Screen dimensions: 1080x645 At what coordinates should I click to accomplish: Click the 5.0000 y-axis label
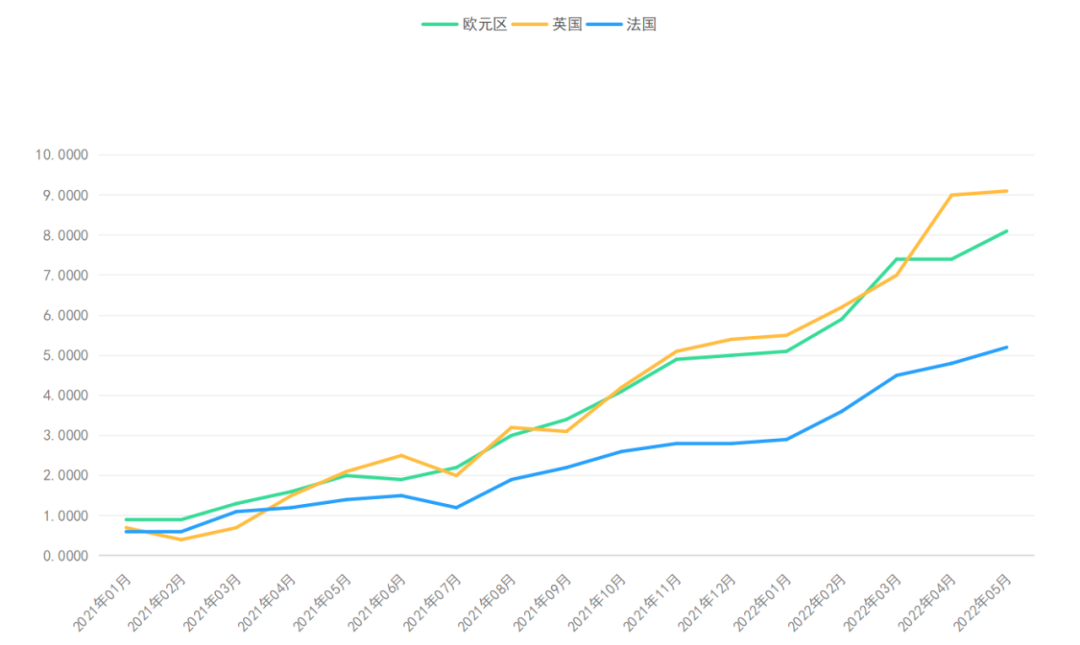point(65,355)
